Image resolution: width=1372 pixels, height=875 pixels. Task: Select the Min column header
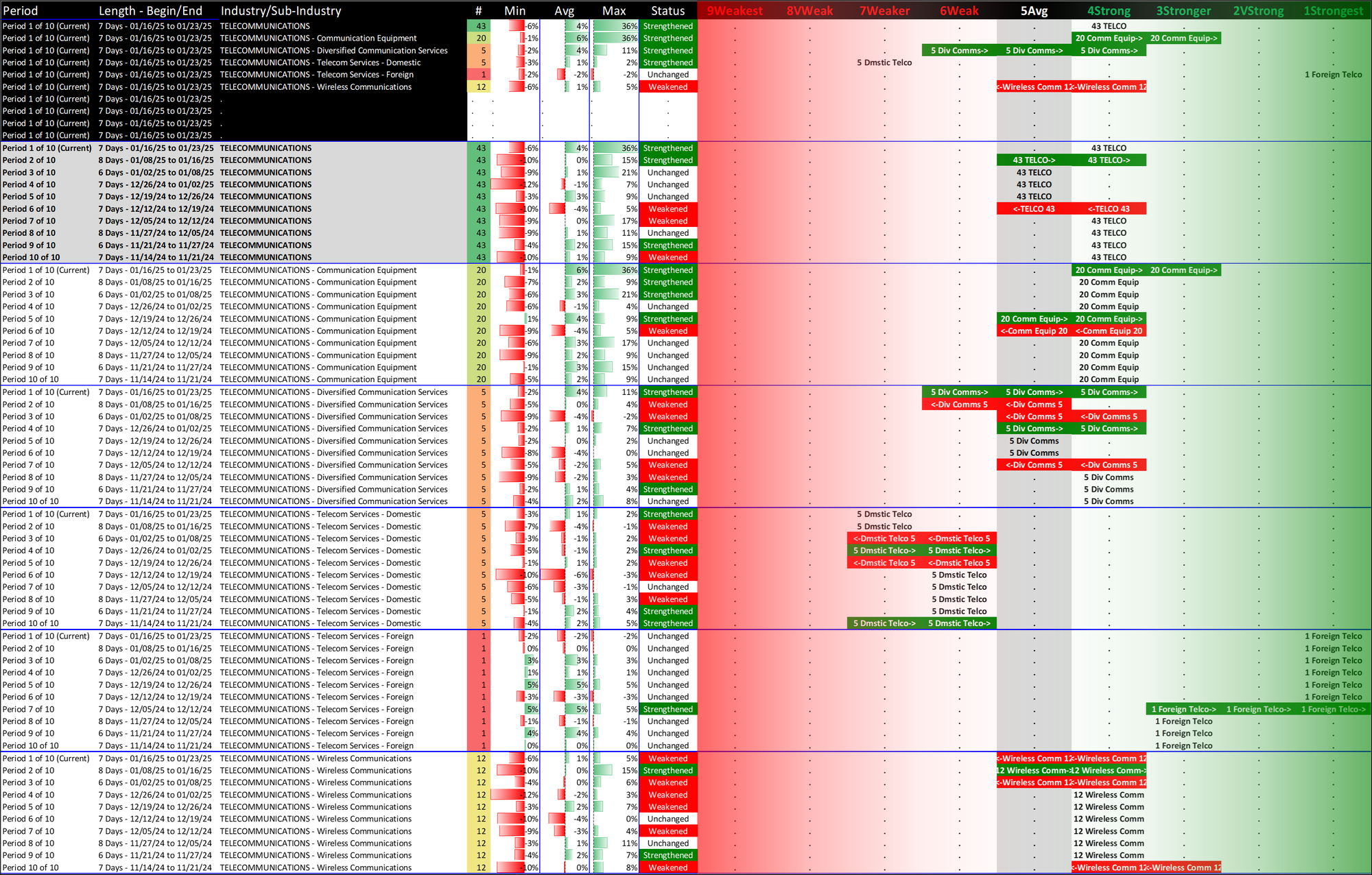514,11
